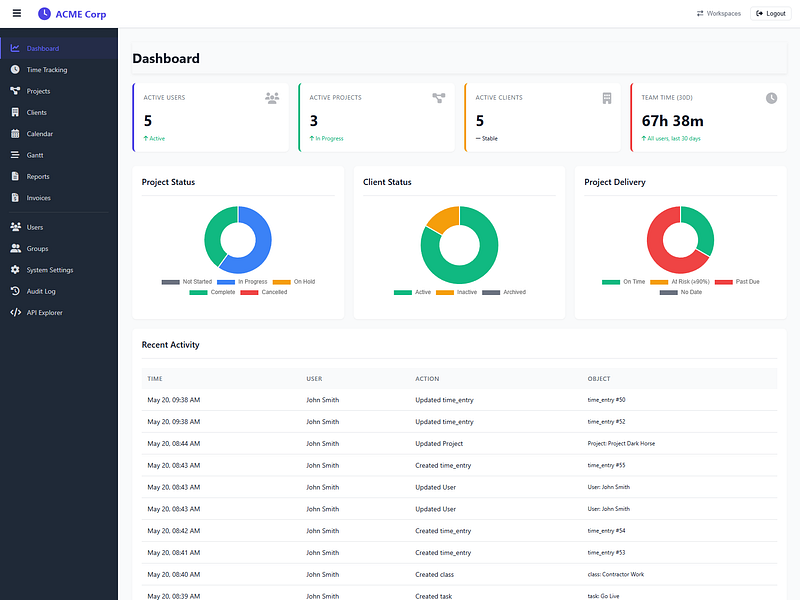
Task: Open the Workspaces switcher
Action: (x=719, y=14)
